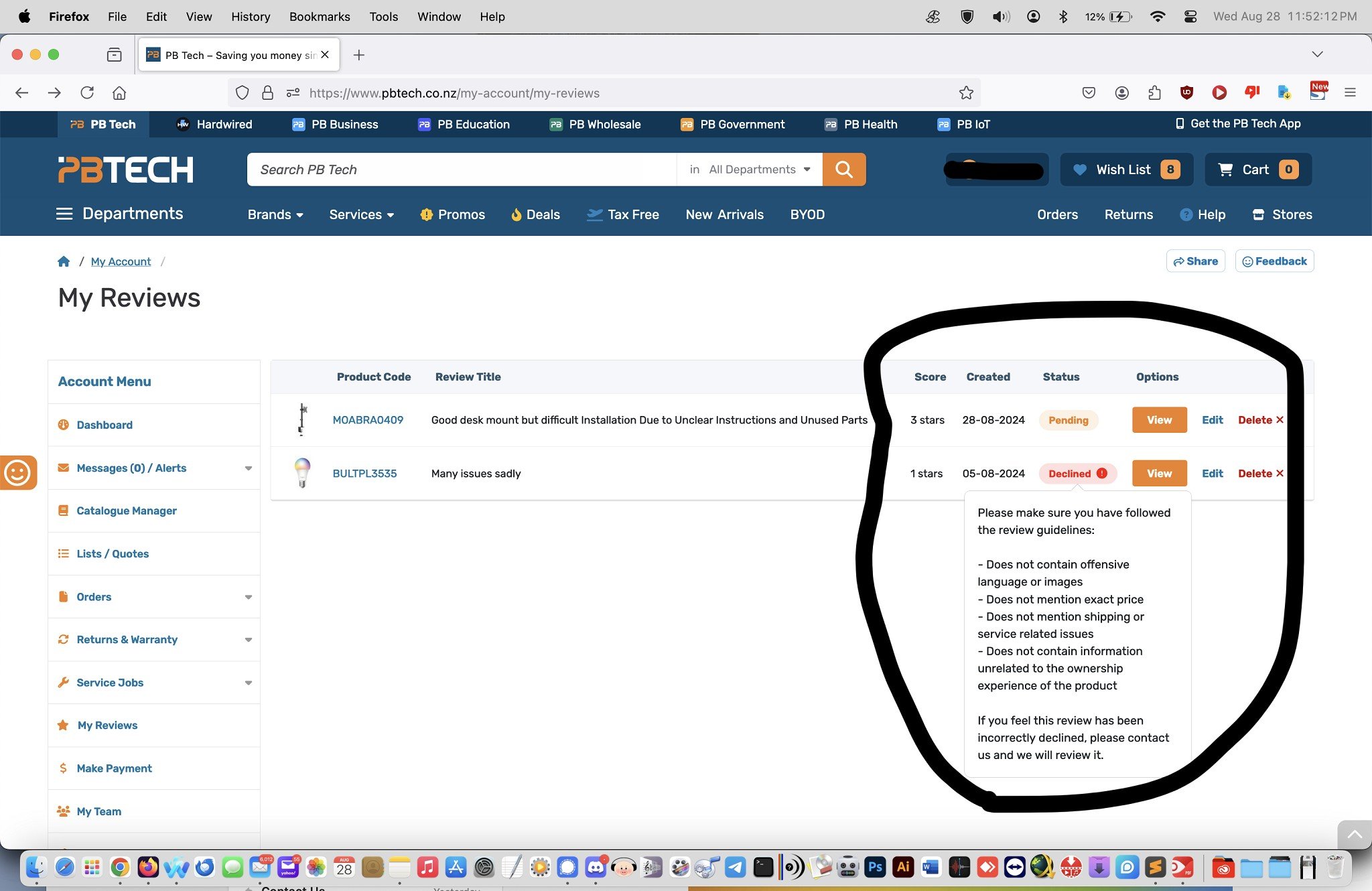Open a new browser tab
This screenshot has width=1372, height=891.
click(x=359, y=55)
